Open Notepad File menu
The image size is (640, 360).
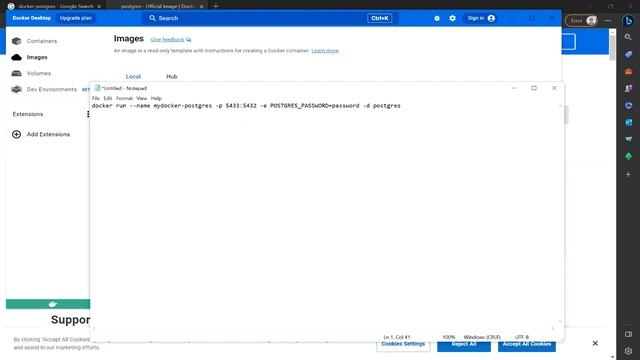[96, 98]
